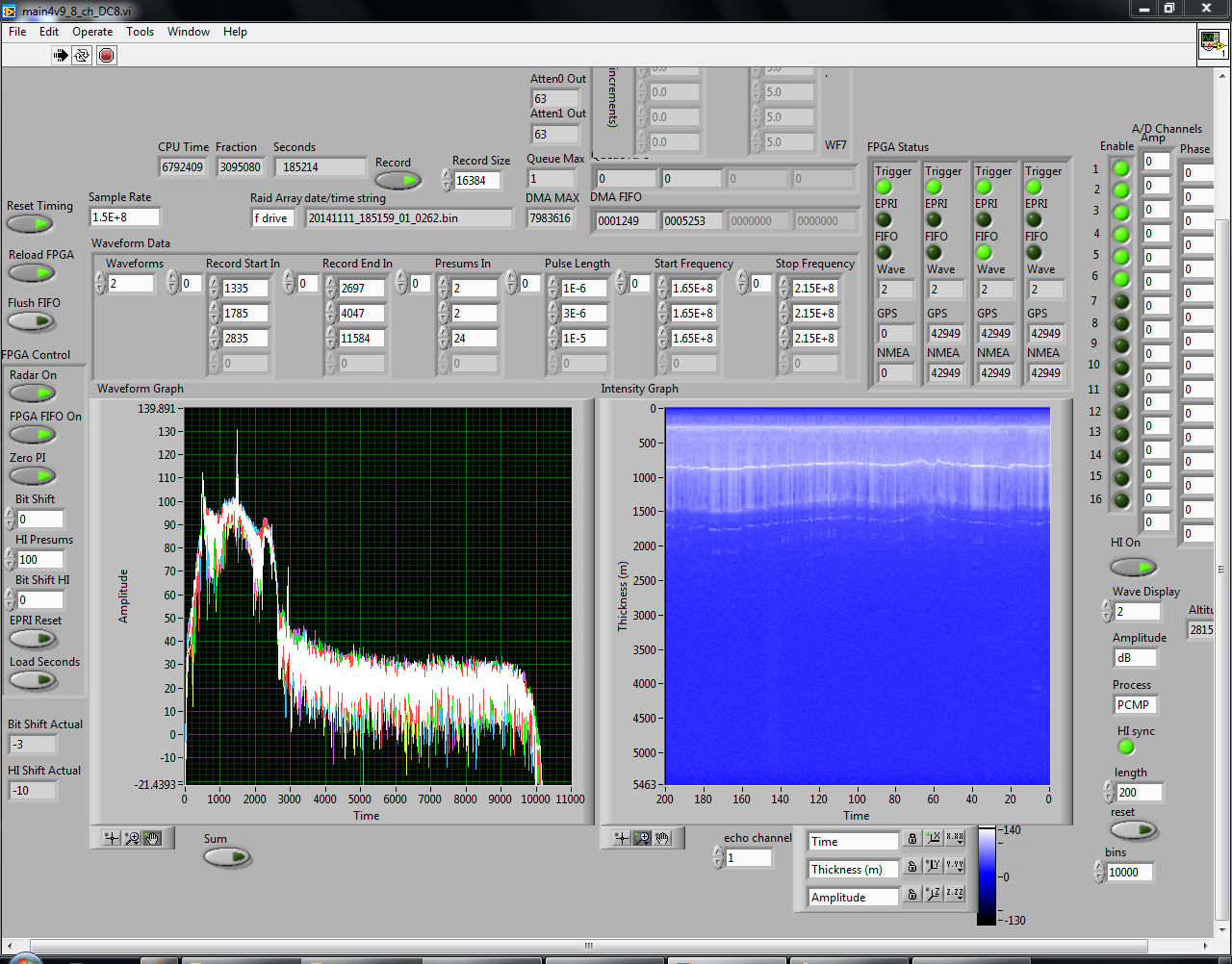The width and height of the screenshot is (1232, 964).
Task: Select the zoom tool under Waveform Graph
Action: click(x=132, y=838)
